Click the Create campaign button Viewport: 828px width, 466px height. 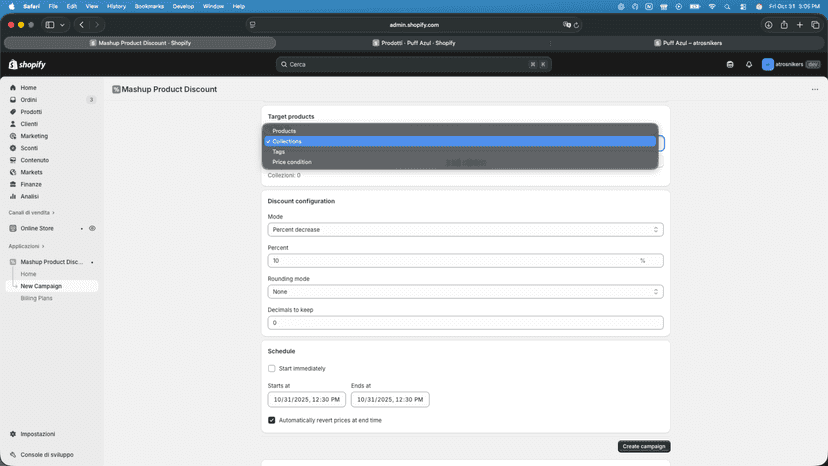(644, 446)
